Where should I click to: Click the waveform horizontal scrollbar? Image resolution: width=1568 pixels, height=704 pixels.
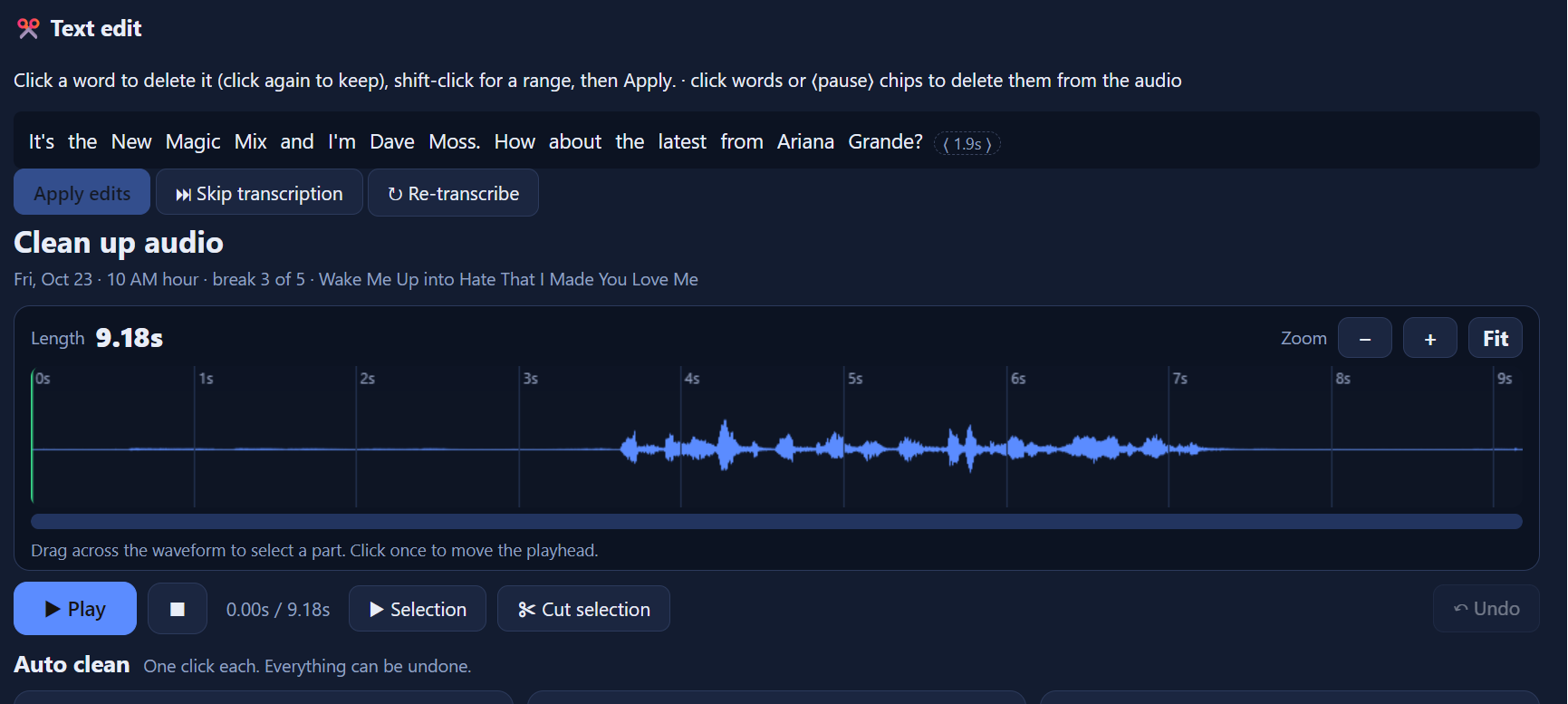(776, 521)
